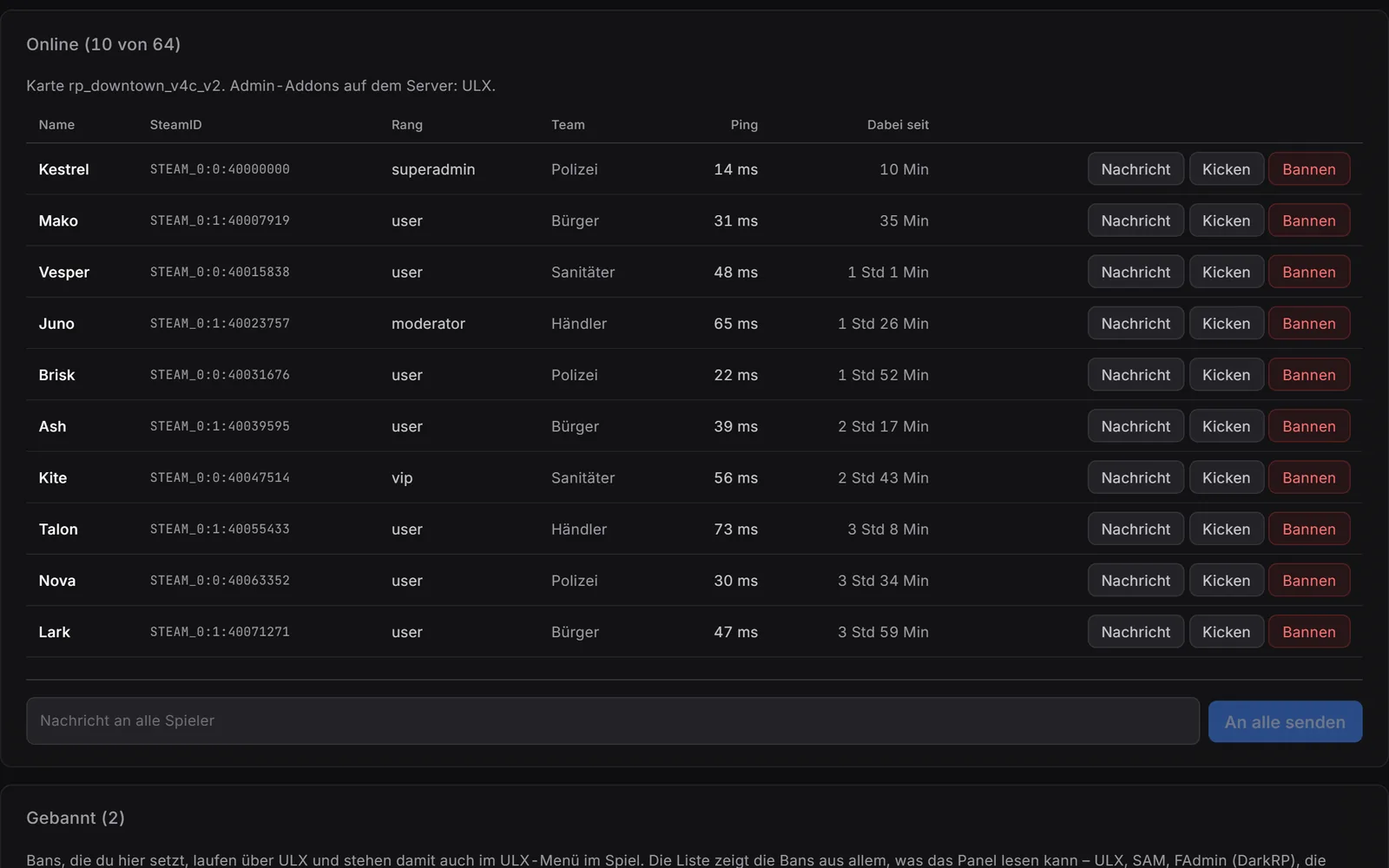1389x868 pixels.
Task: Click the Ping column header
Action: point(744,124)
